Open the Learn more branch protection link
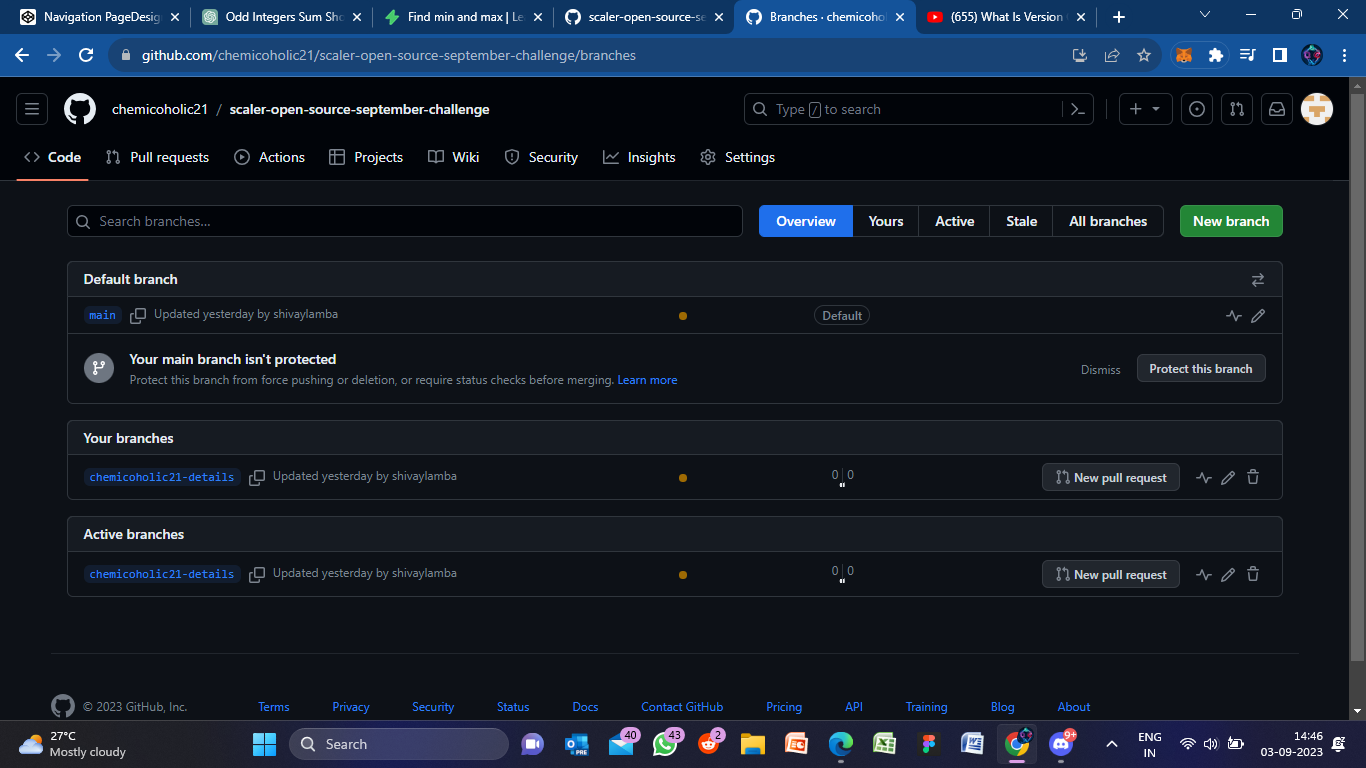The width and height of the screenshot is (1366, 768). point(647,380)
